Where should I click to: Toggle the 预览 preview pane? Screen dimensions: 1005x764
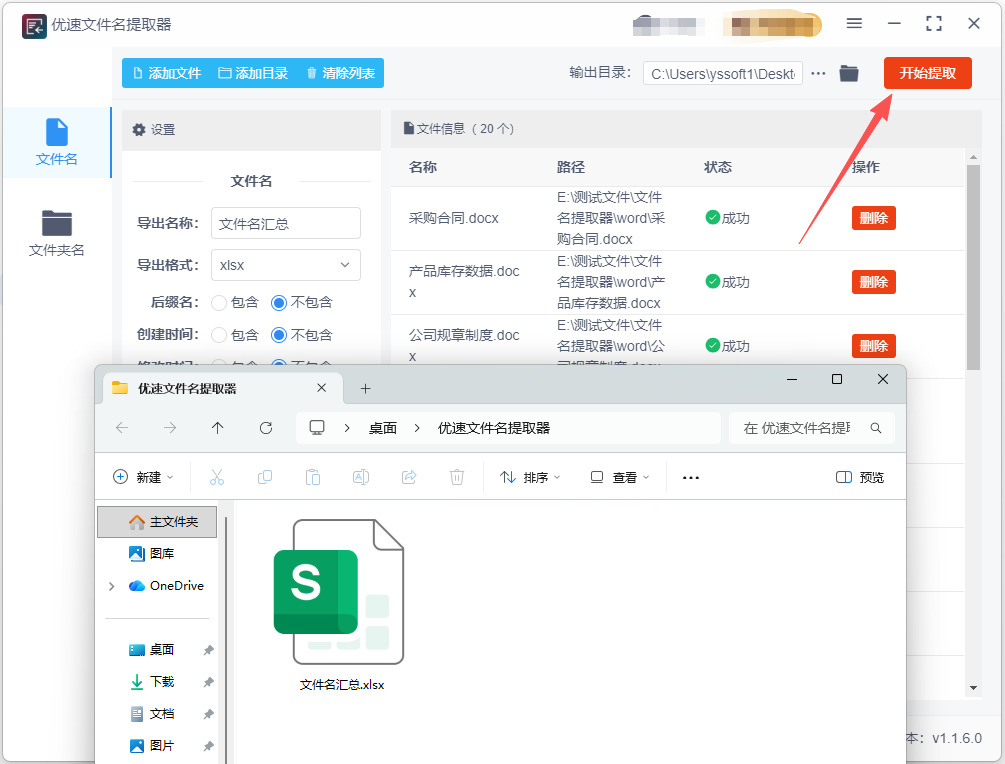pos(860,477)
